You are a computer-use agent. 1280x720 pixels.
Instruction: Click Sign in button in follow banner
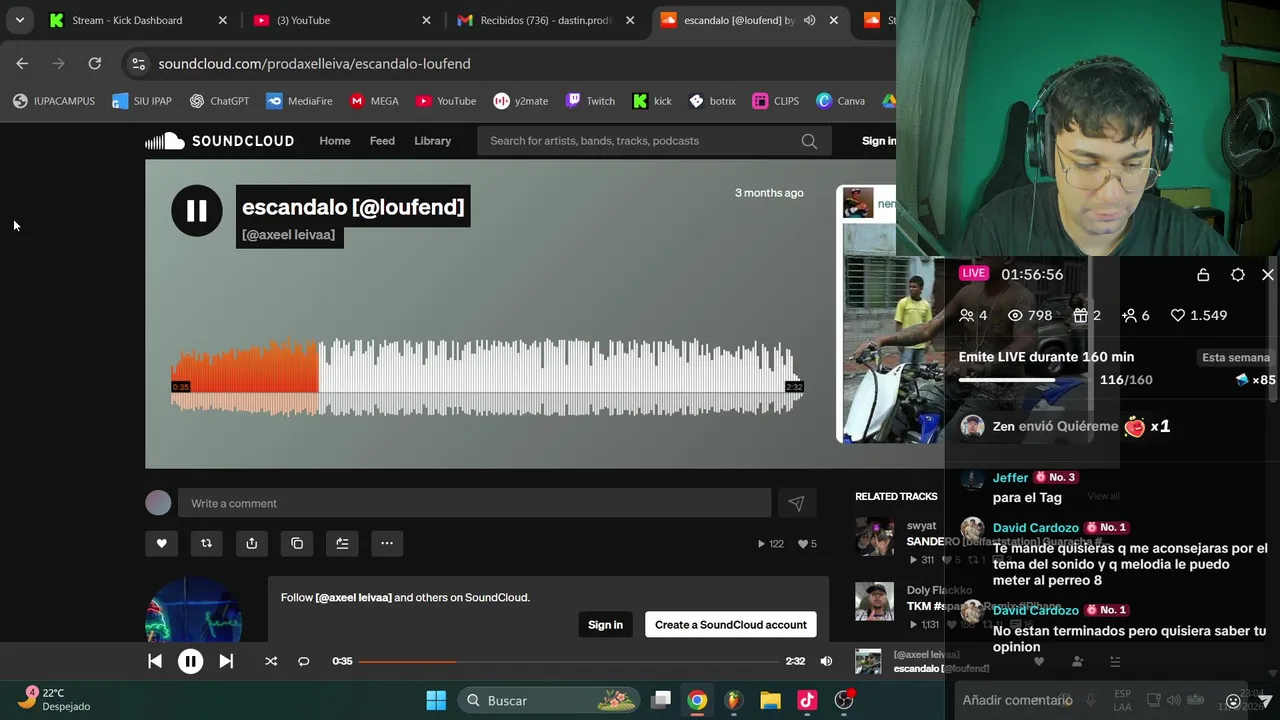click(605, 625)
